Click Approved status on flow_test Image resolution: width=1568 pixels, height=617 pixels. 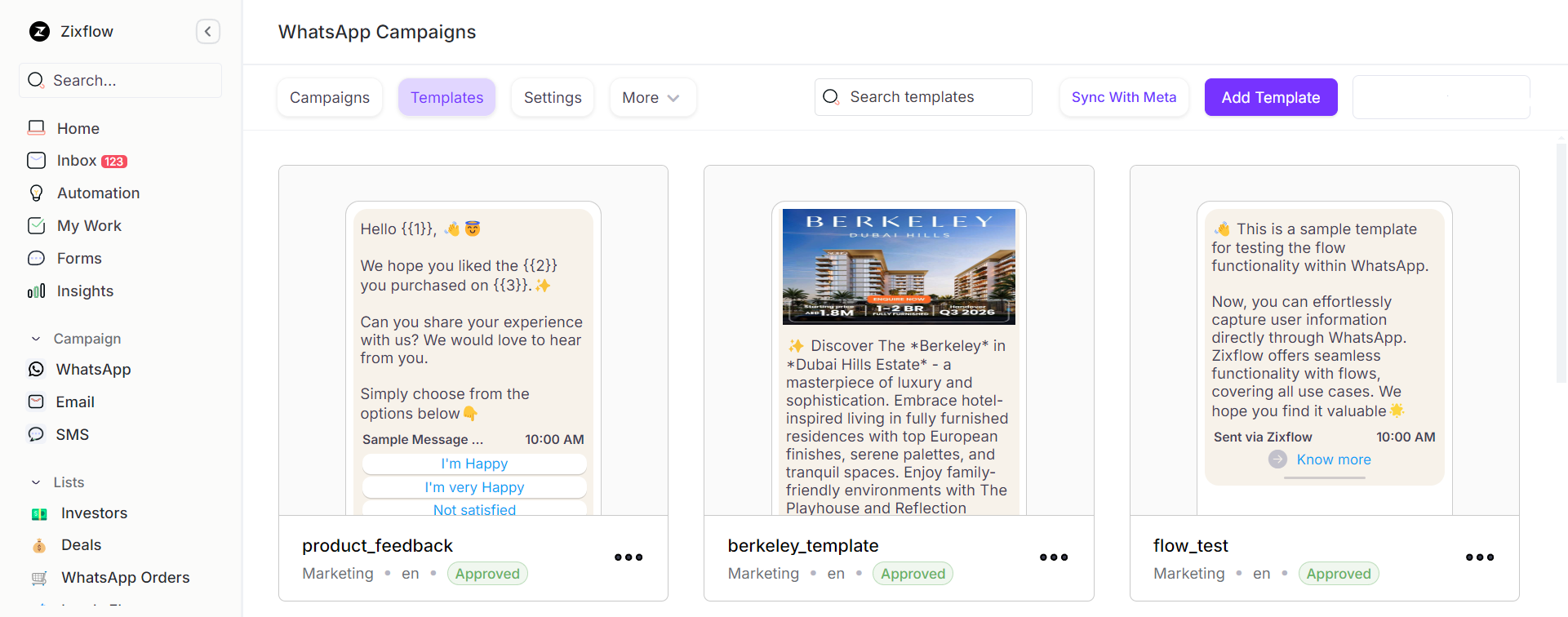(x=1339, y=574)
